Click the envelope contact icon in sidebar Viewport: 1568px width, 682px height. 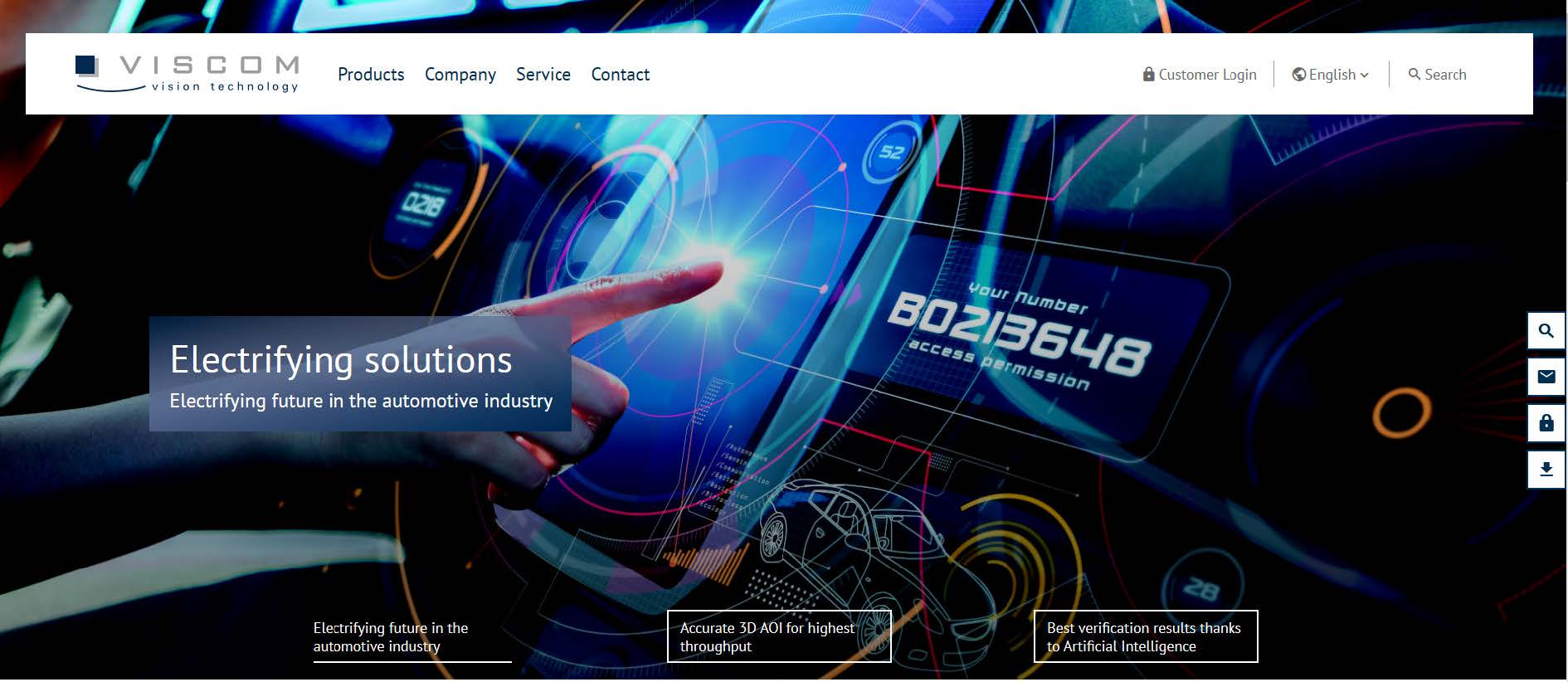click(1546, 378)
